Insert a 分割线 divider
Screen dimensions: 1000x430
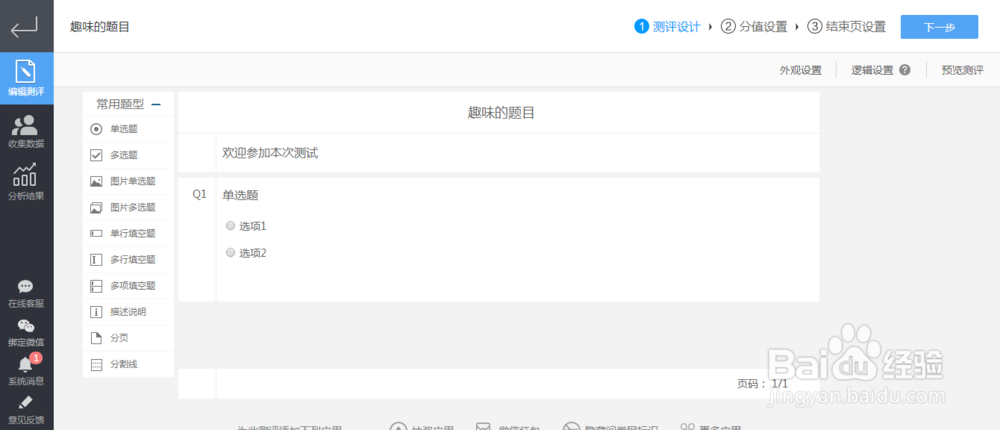click(128, 364)
